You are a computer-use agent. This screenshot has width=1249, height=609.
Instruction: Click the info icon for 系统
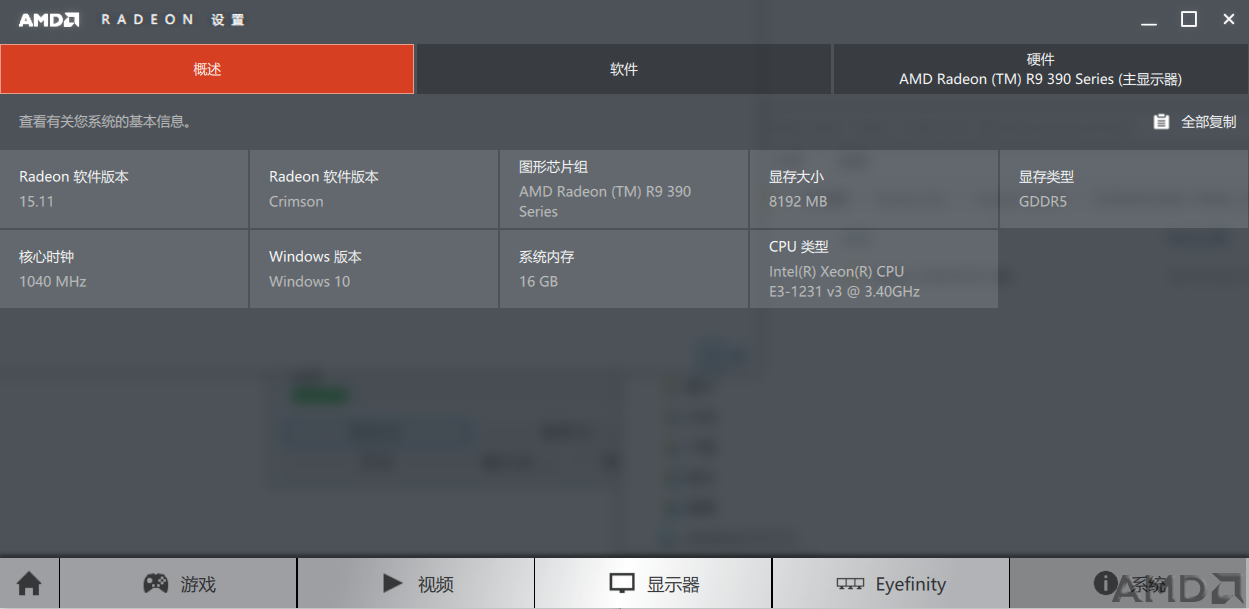coord(1105,582)
